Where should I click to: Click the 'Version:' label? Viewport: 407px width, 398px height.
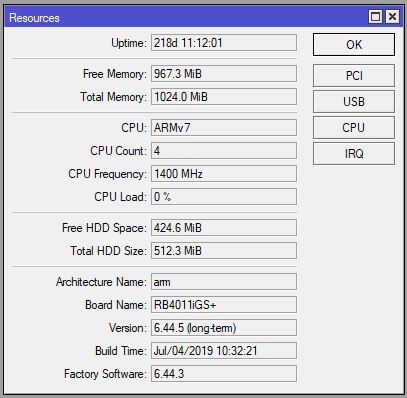[x=128, y=328]
